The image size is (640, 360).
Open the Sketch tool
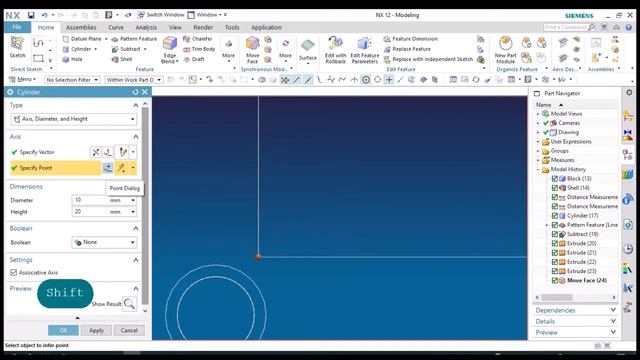tap(17, 47)
